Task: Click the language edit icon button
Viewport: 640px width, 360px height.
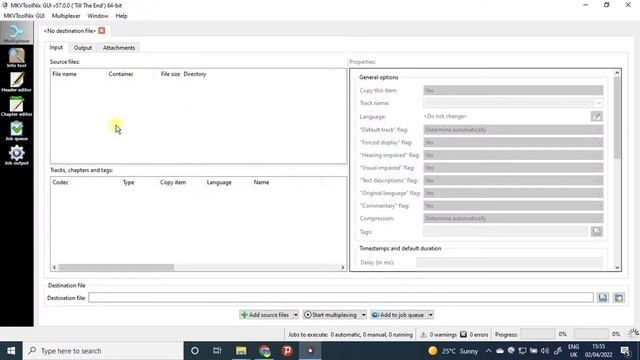Action: [596, 116]
